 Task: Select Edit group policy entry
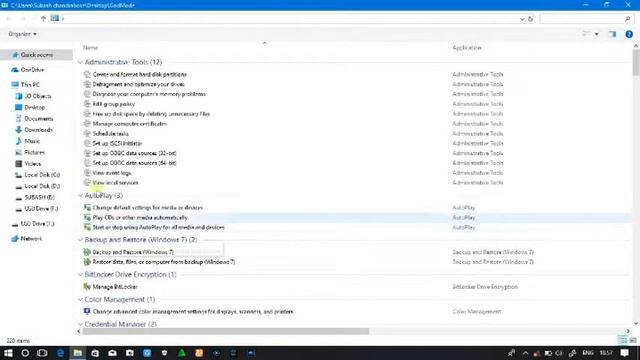(113, 104)
